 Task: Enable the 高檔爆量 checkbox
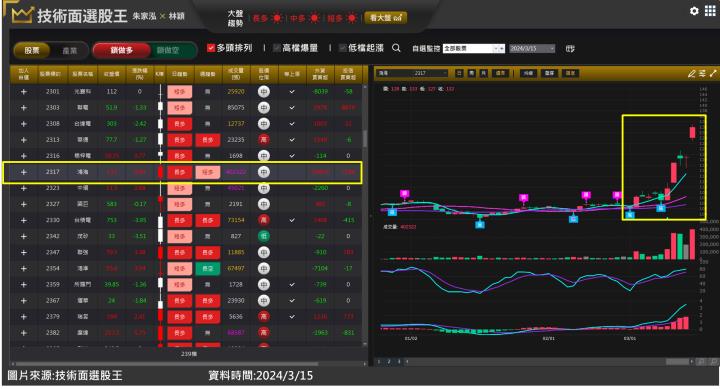point(277,48)
